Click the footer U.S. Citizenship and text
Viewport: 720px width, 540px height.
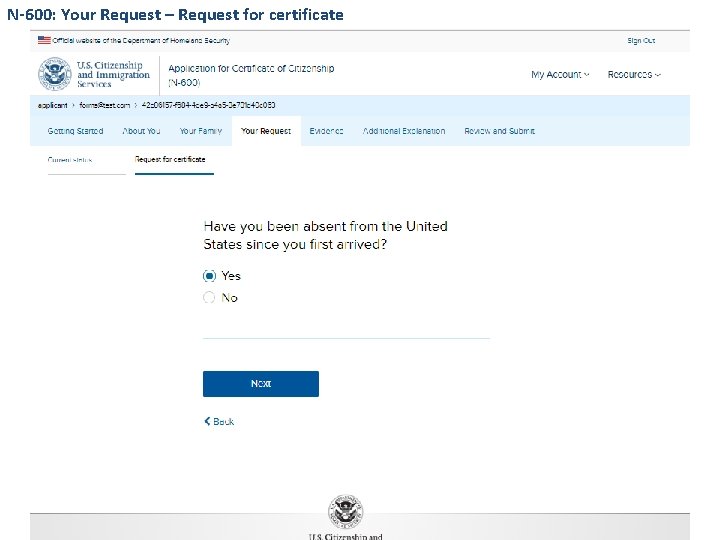(345, 536)
